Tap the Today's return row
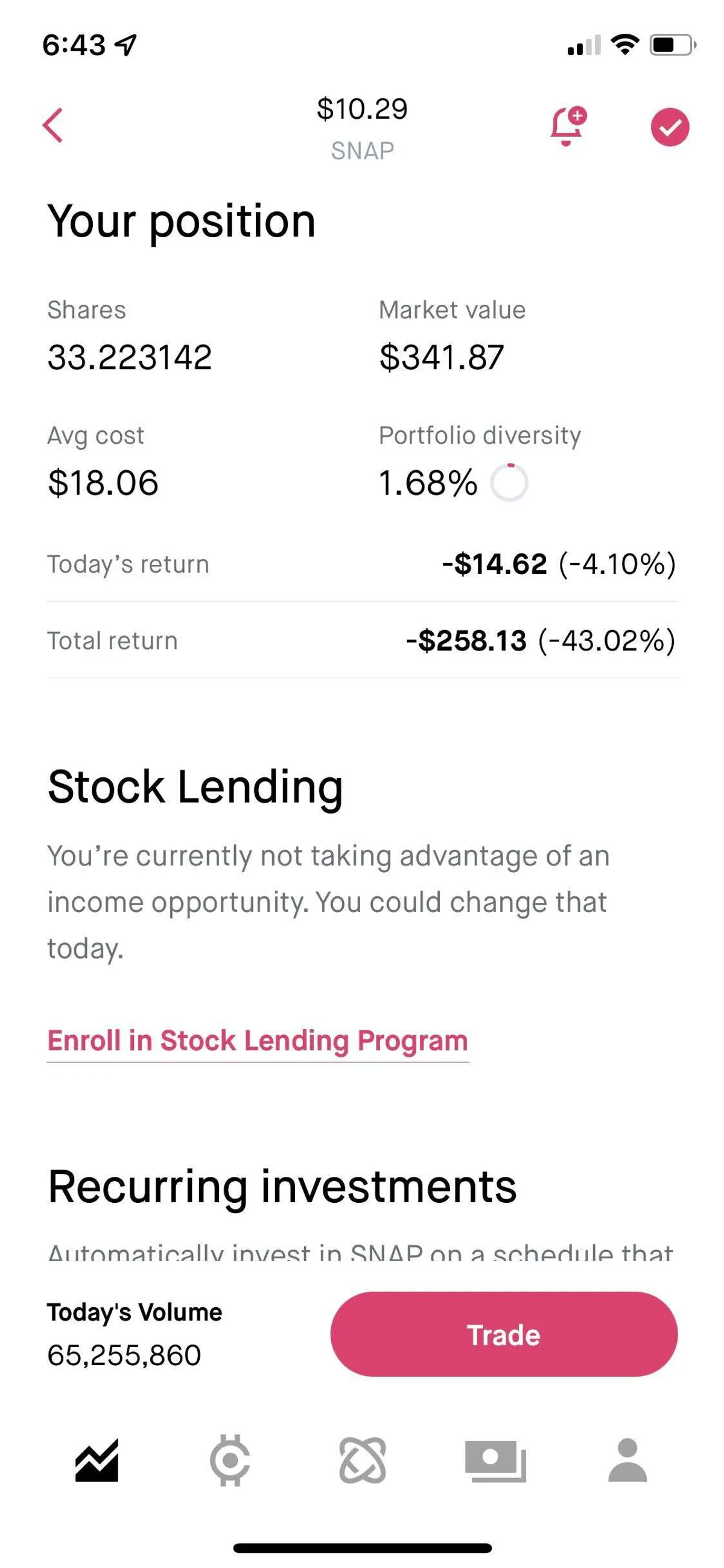This screenshot has height=1568, width=724. [362, 564]
